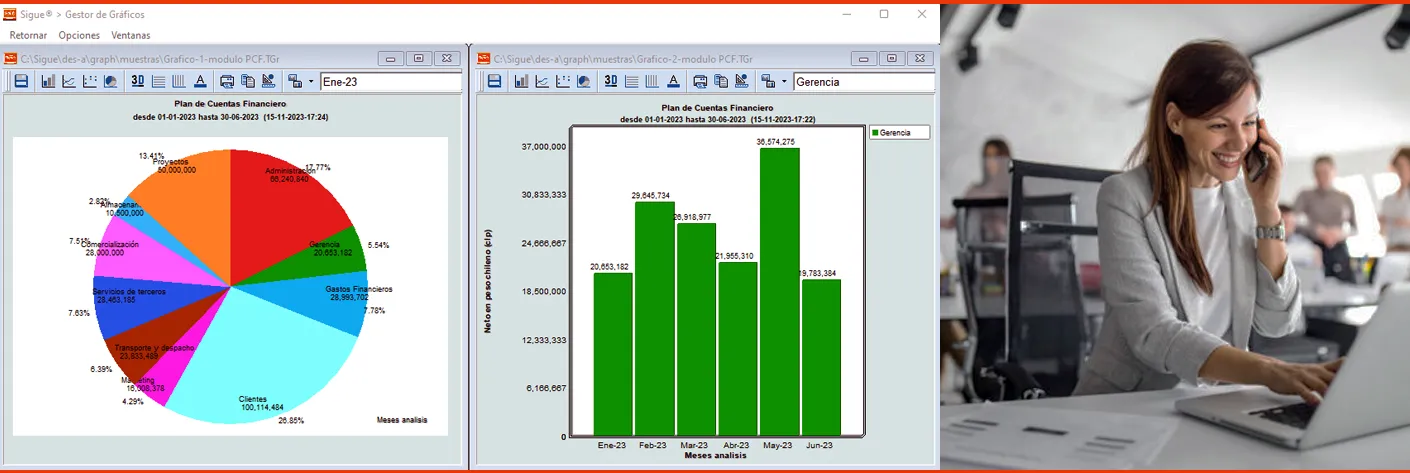Expand the dropdown arrow beside Gerencia field

point(784,81)
